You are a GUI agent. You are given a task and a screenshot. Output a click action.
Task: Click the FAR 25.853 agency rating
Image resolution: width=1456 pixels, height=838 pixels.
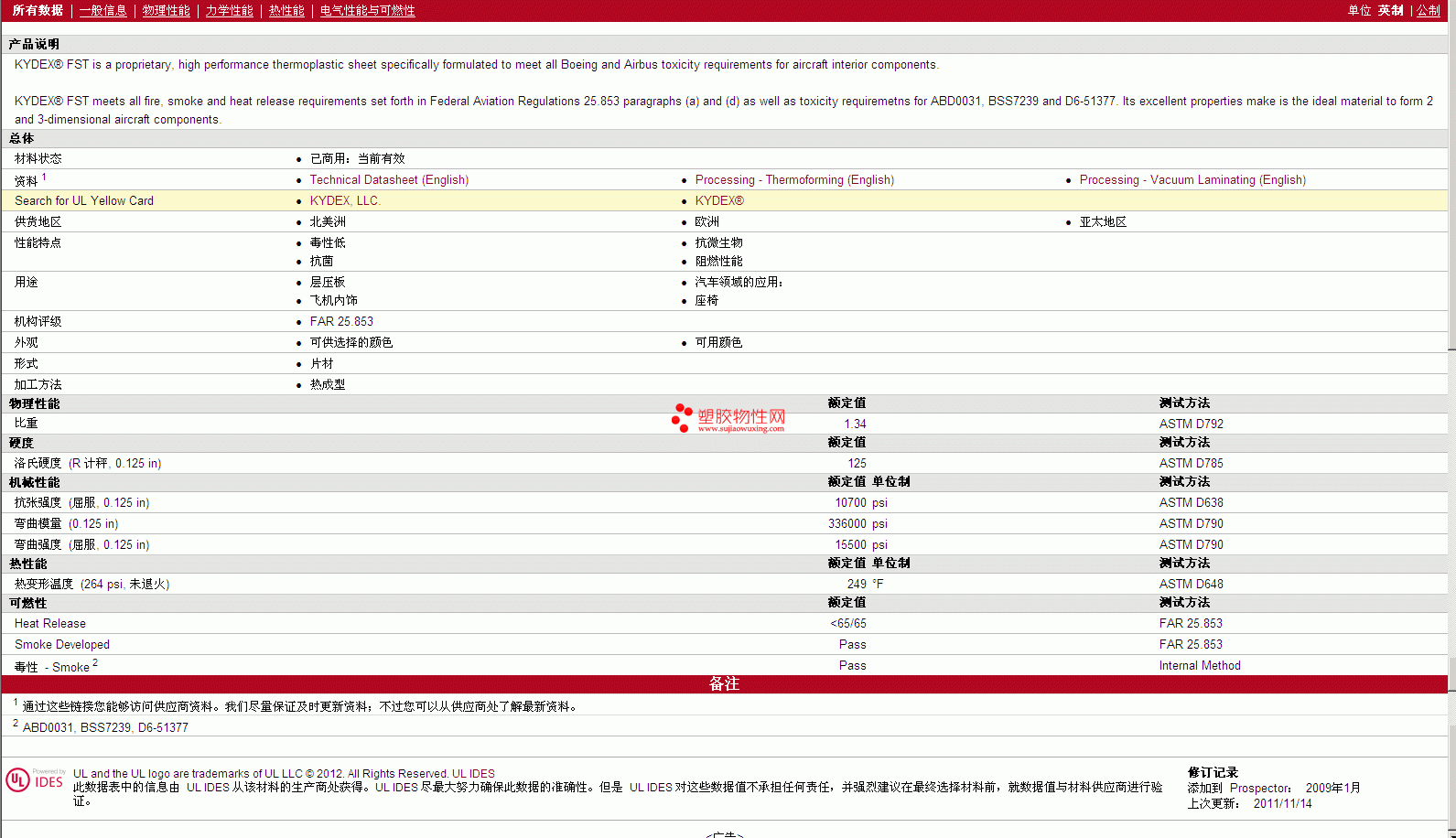341,322
